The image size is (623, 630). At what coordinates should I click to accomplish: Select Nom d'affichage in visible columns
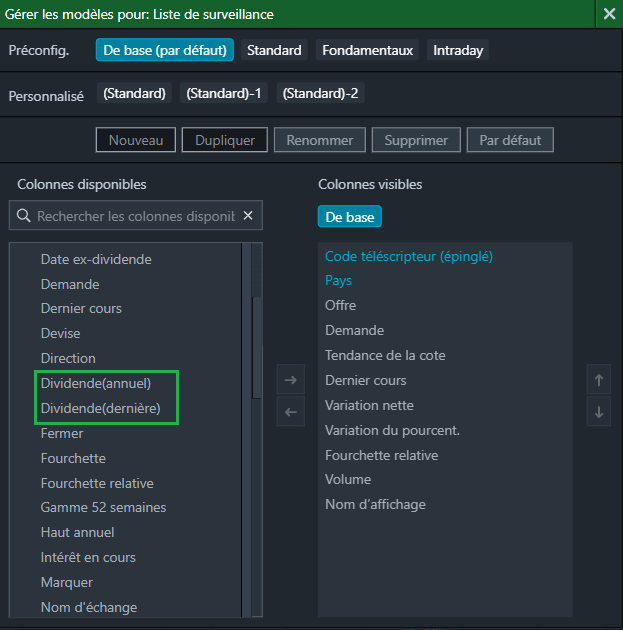tap(375, 505)
